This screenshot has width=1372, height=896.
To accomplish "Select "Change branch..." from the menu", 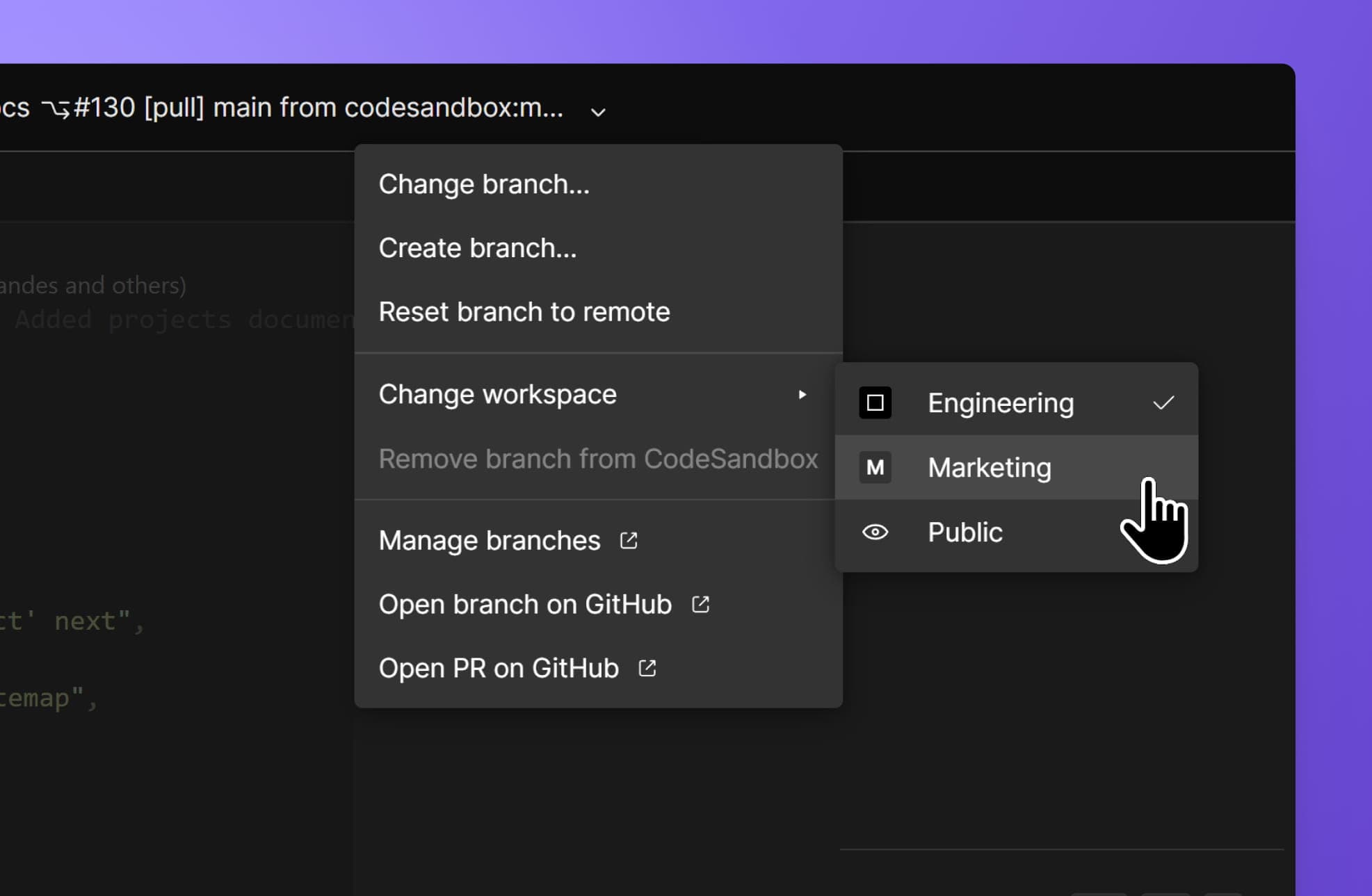I will click(x=485, y=184).
